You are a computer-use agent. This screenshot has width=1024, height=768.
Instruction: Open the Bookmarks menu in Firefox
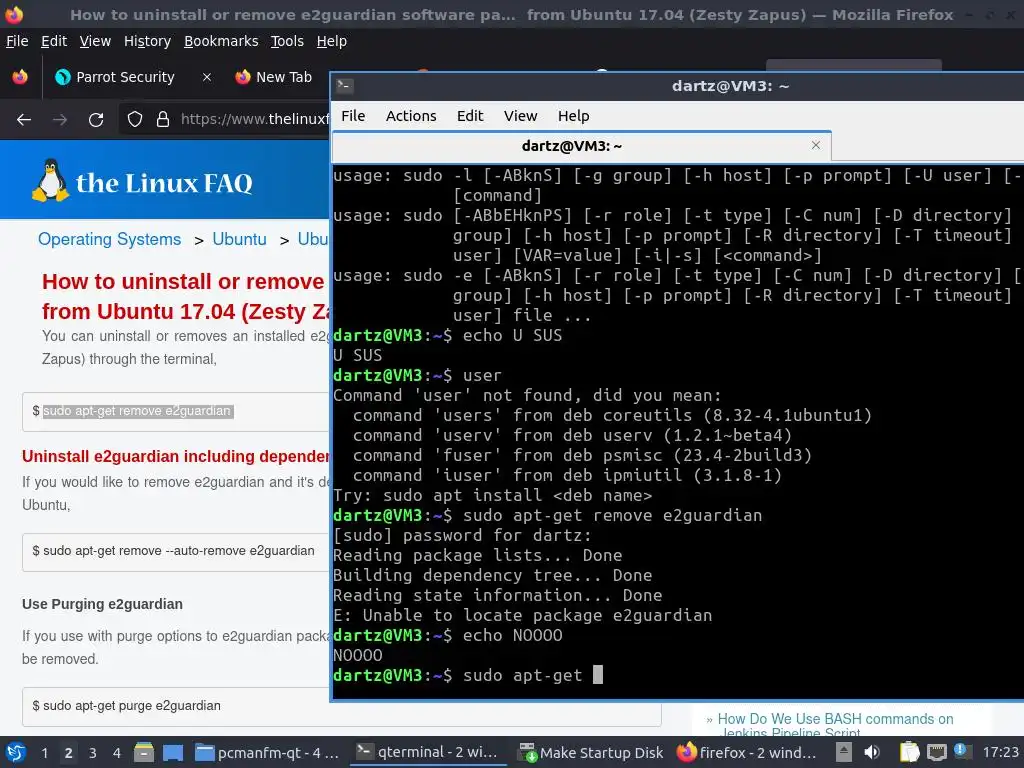(x=221, y=41)
